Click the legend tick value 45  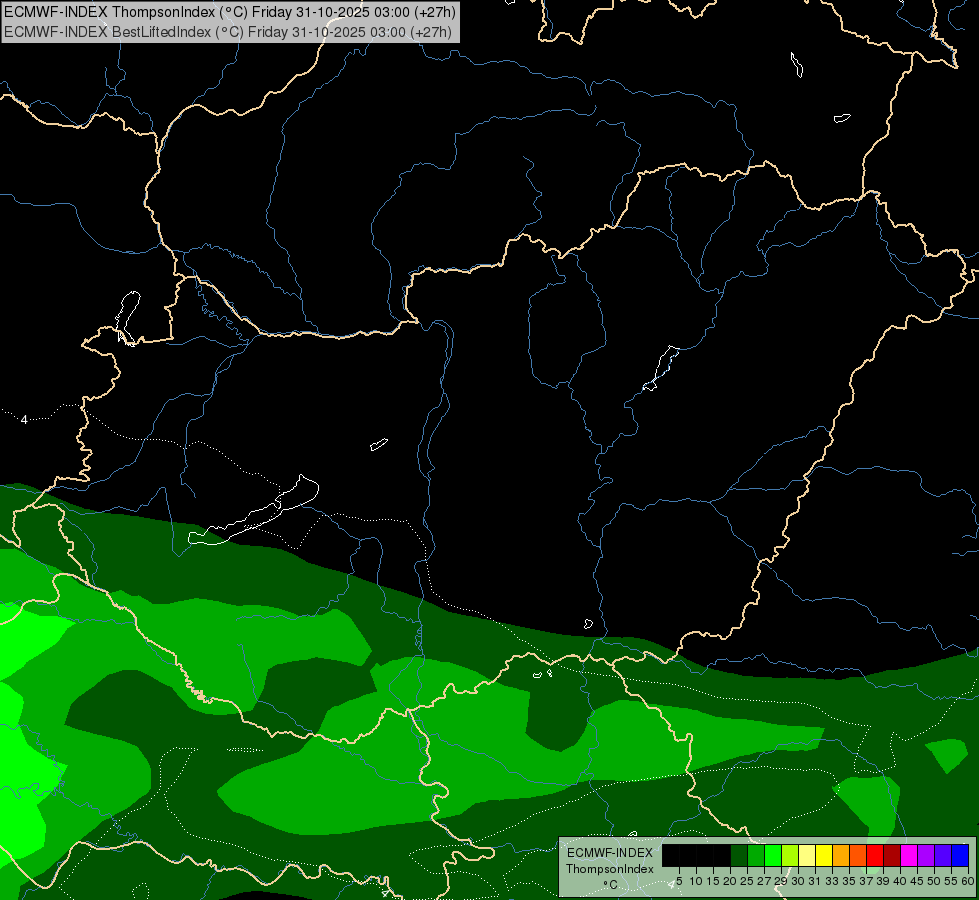click(917, 881)
